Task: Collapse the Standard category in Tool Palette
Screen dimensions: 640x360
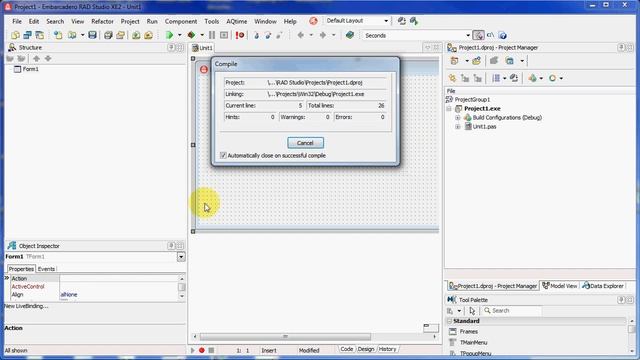Action: tap(449, 321)
